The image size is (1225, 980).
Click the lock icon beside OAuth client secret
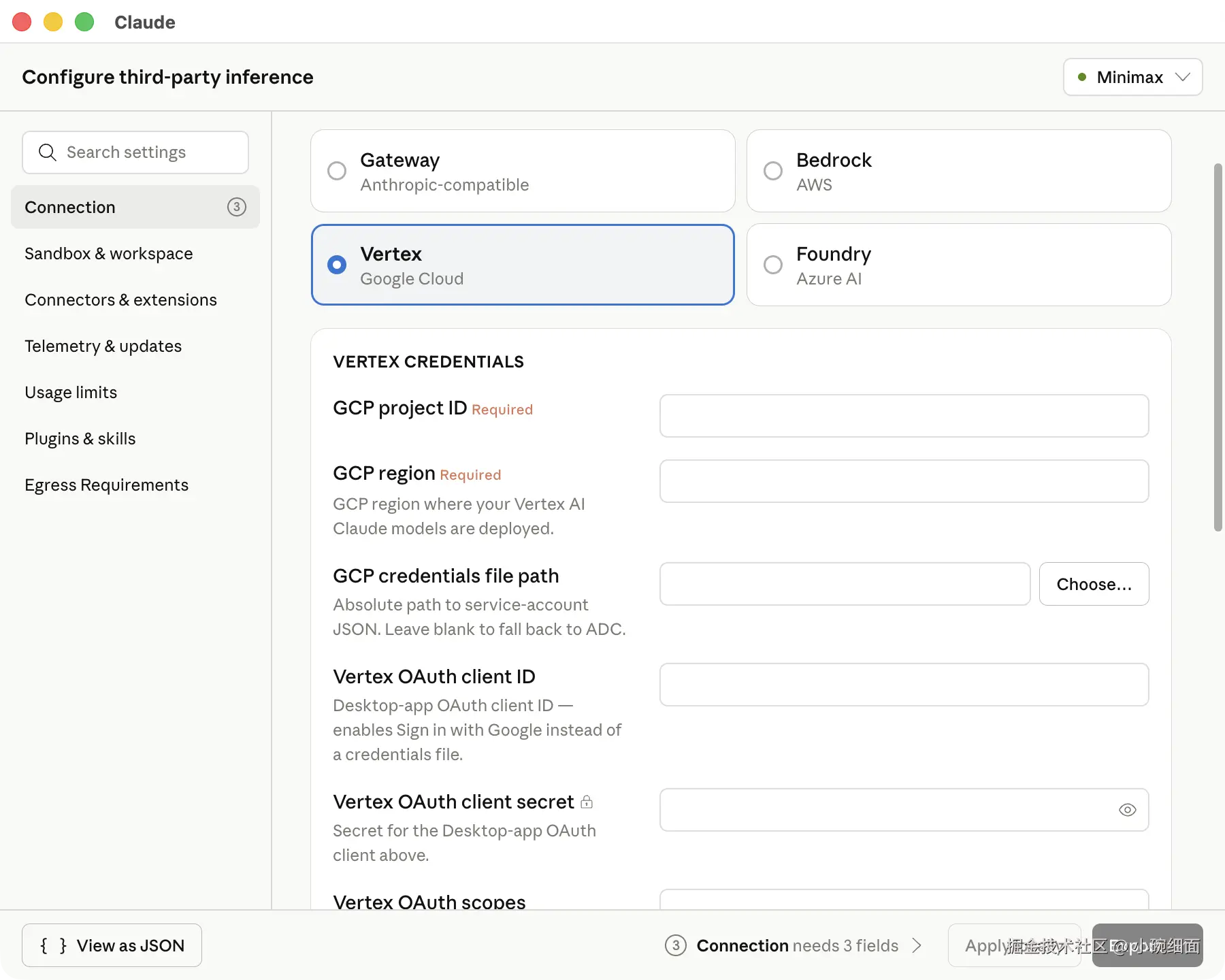coord(587,802)
